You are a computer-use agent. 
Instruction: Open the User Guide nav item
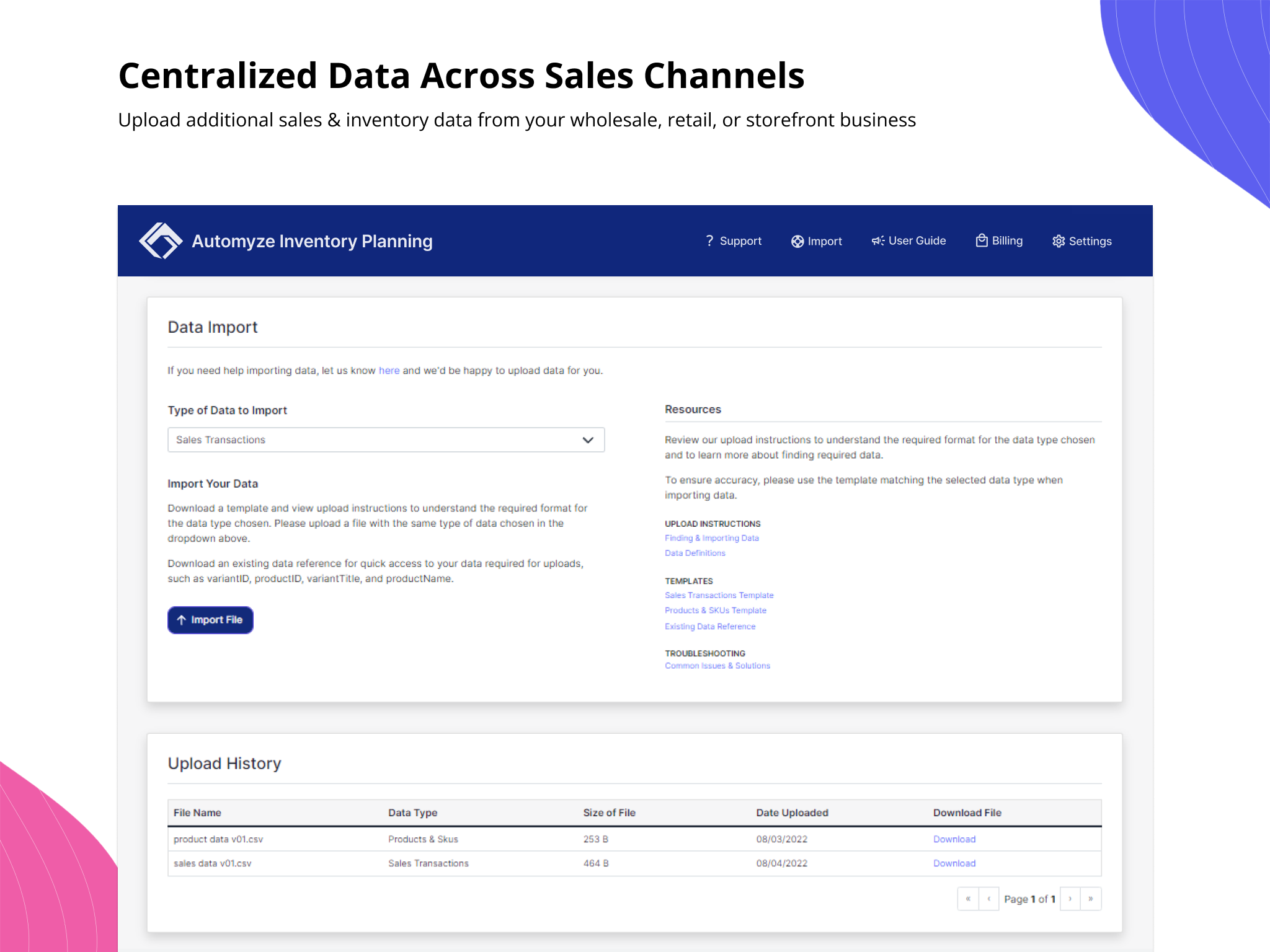point(908,240)
